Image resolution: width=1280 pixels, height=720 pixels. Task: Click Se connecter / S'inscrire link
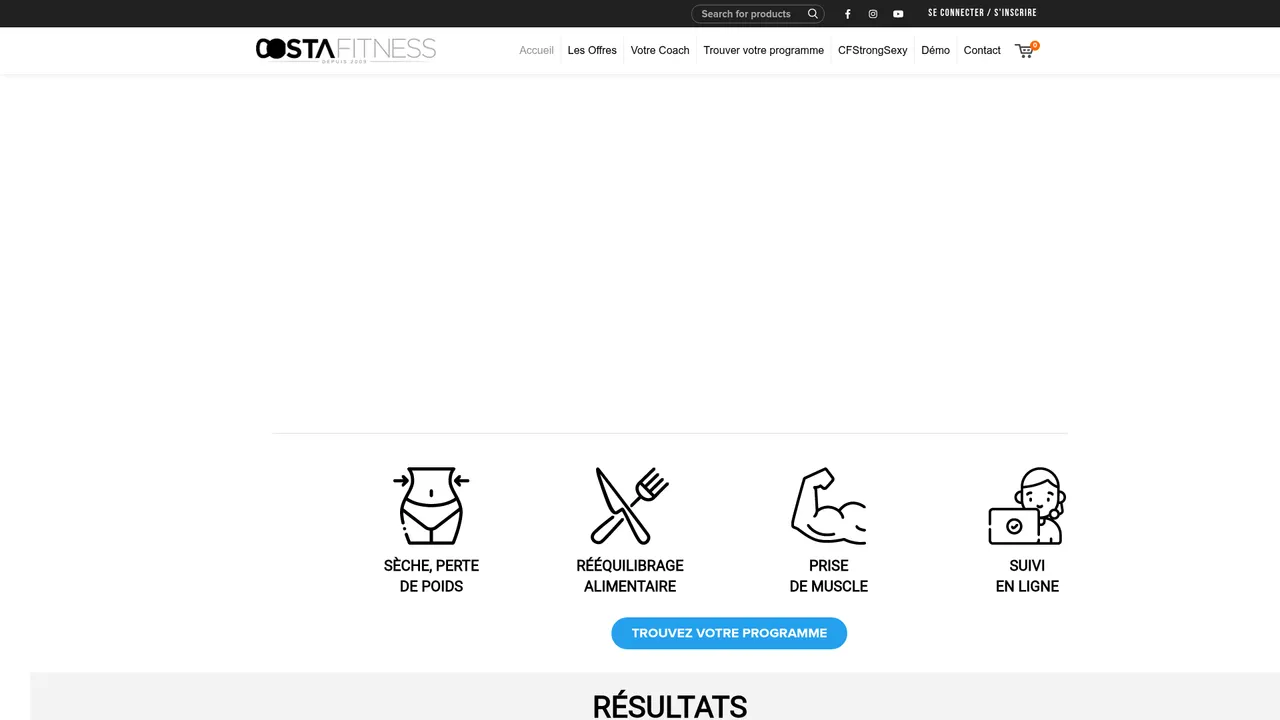coord(982,13)
